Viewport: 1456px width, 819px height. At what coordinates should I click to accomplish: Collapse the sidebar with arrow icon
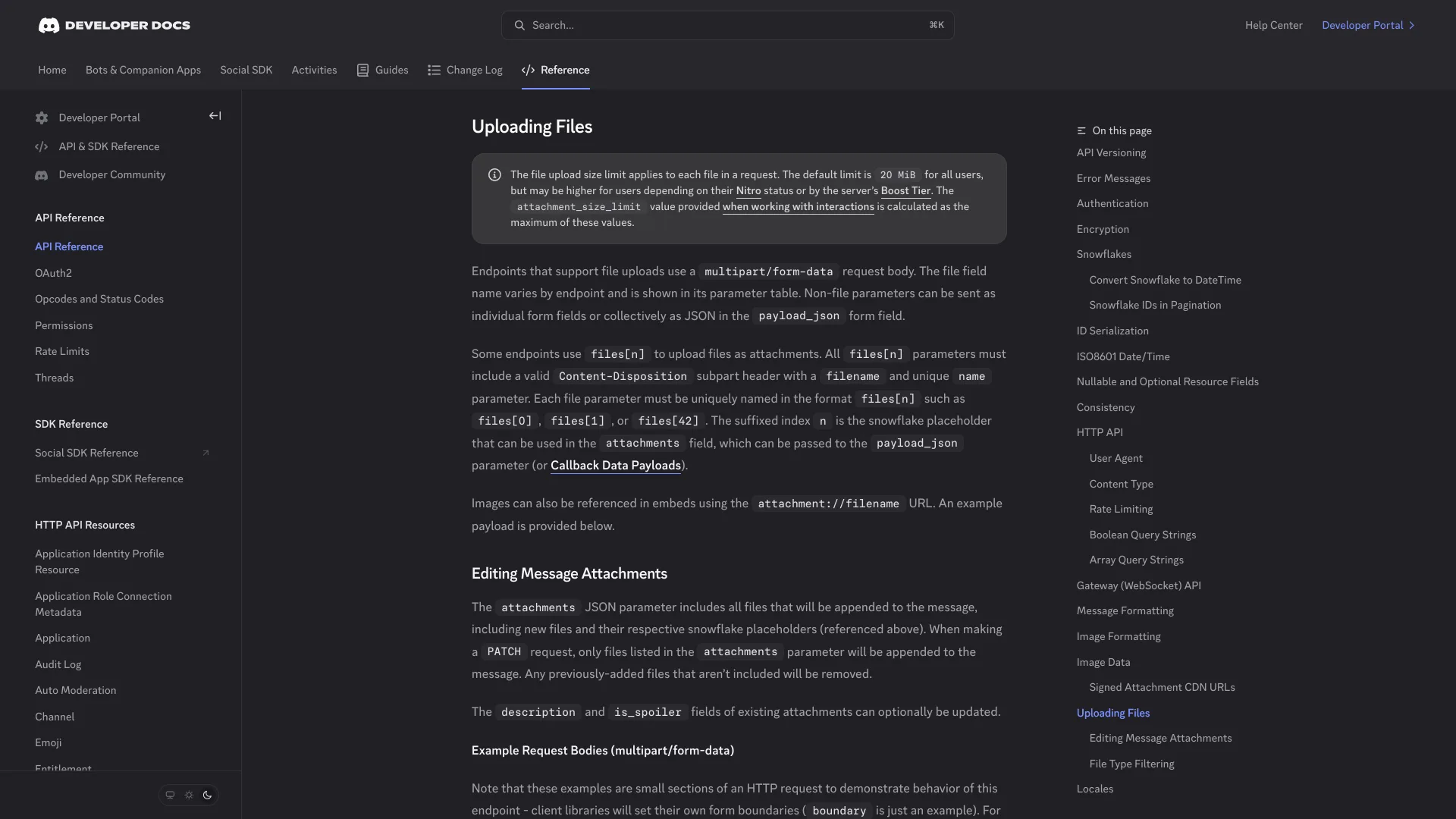[215, 116]
